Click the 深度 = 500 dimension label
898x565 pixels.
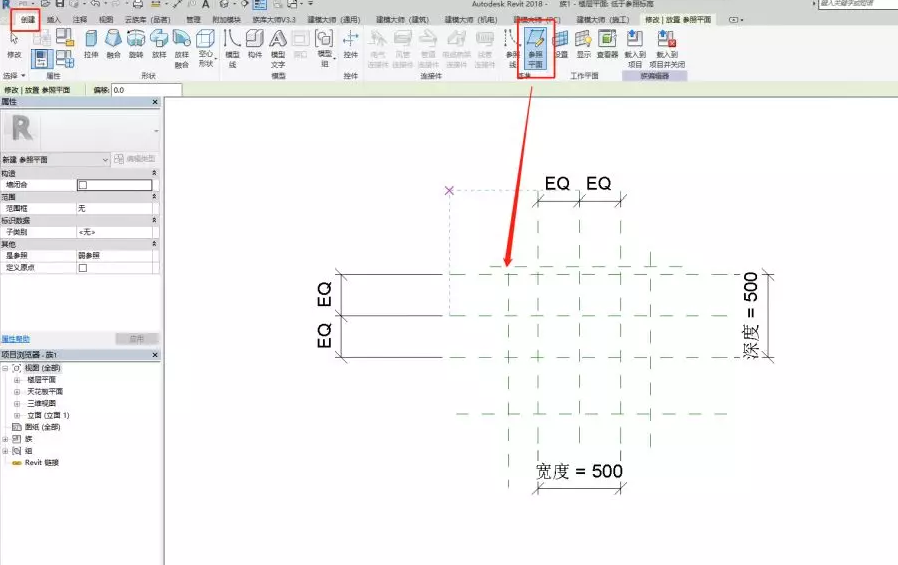point(750,315)
